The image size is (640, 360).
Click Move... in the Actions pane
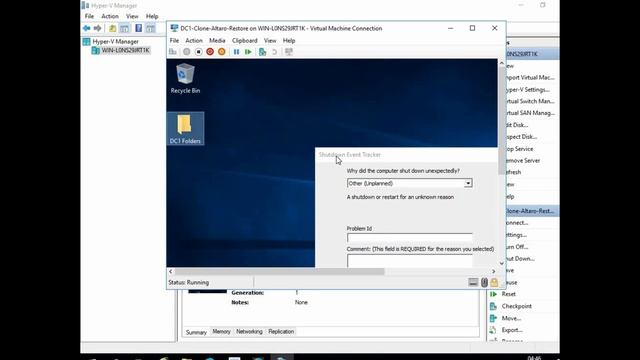pos(511,318)
